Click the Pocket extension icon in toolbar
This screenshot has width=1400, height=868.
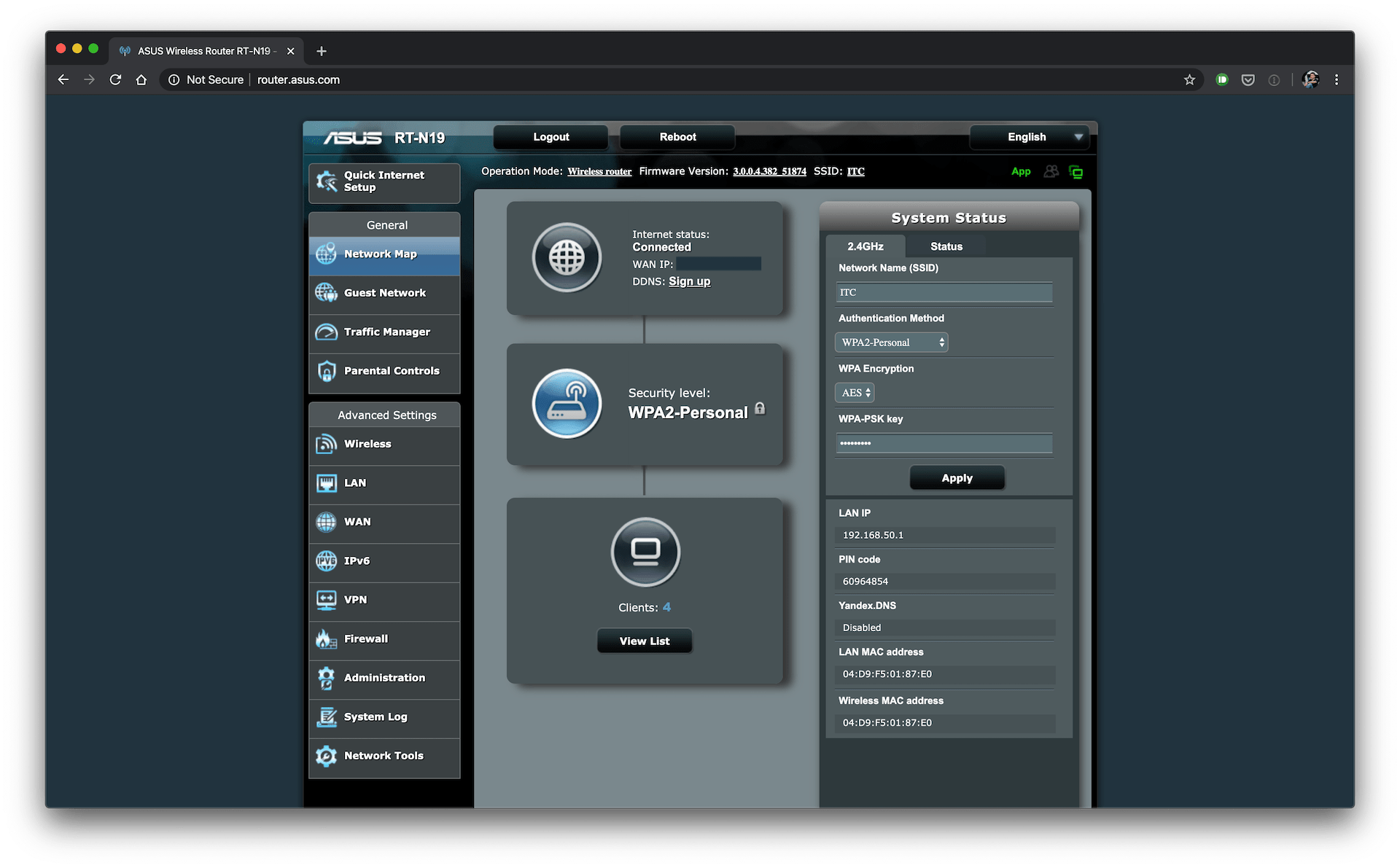[x=1248, y=79]
